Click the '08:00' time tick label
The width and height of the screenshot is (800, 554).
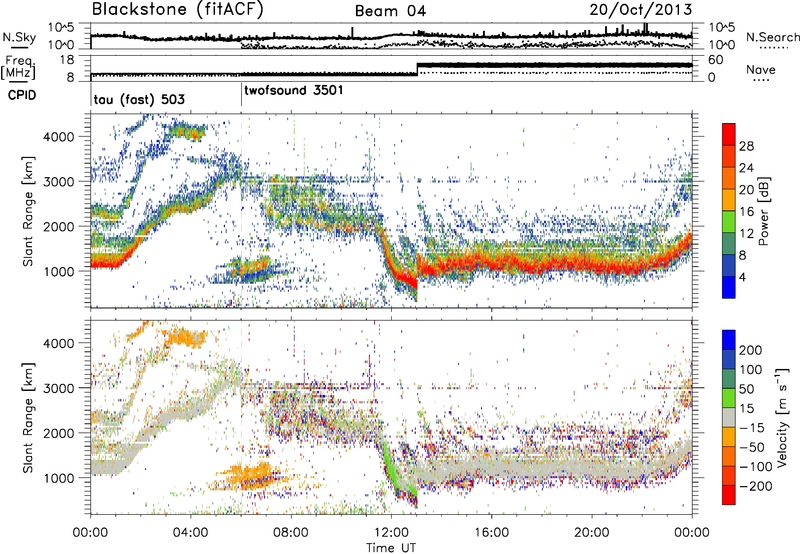(291, 533)
